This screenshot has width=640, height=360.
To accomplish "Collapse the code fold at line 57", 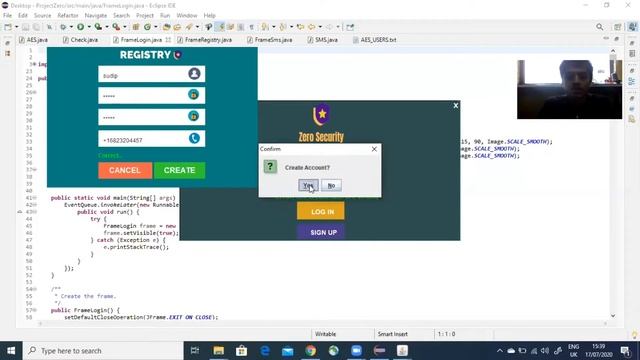I will click(x=35, y=310).
